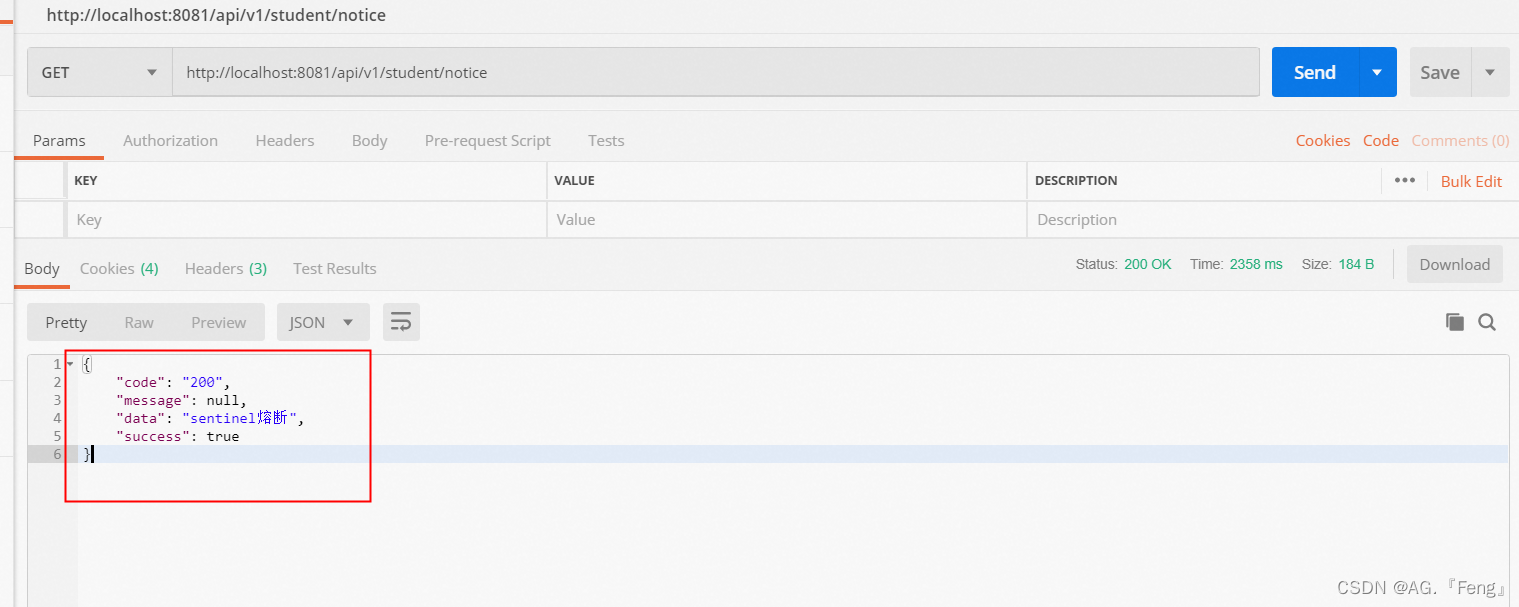
Task: Select Raw view mode
Action: (139, 322)
